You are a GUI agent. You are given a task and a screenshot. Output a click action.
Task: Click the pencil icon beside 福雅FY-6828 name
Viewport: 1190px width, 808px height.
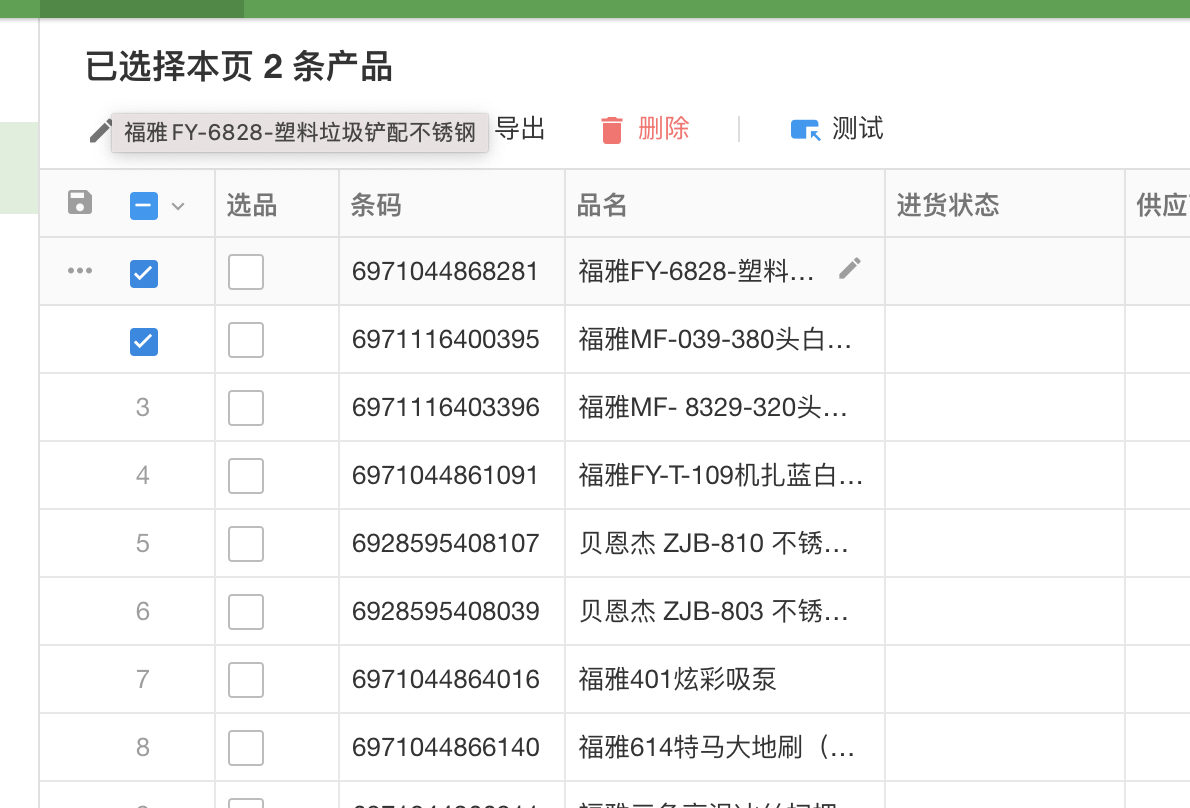[x=849, y=268]
